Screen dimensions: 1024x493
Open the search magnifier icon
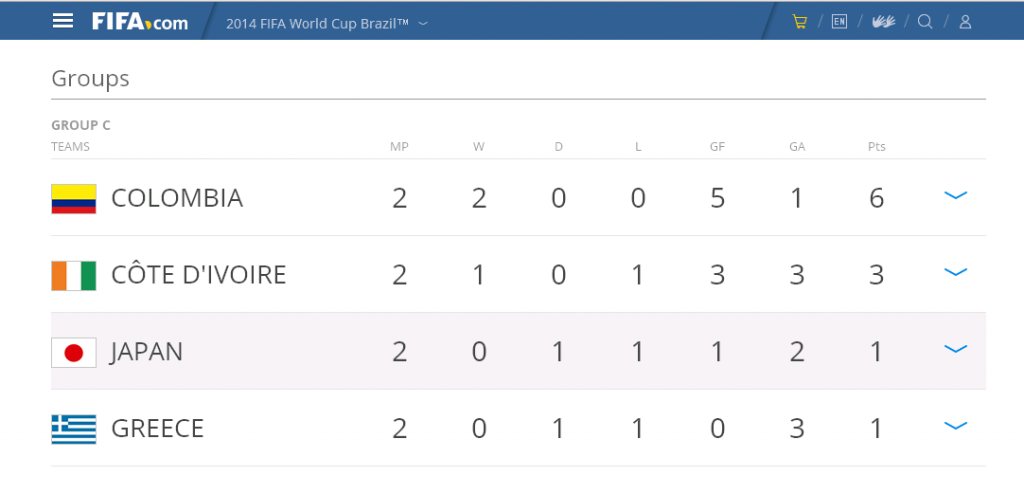[925, 22]
